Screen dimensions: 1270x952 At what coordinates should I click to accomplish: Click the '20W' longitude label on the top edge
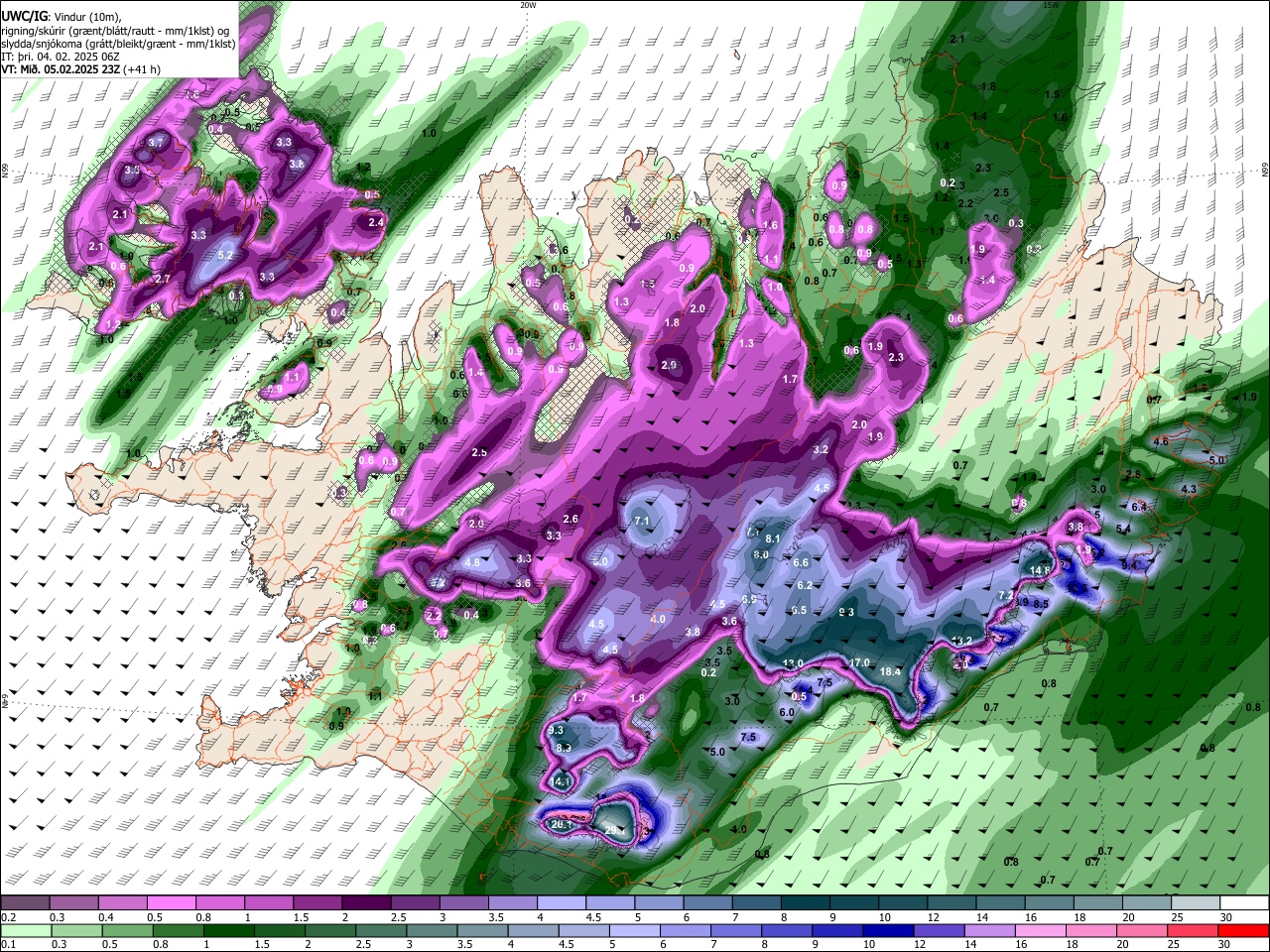pos(528,5)
